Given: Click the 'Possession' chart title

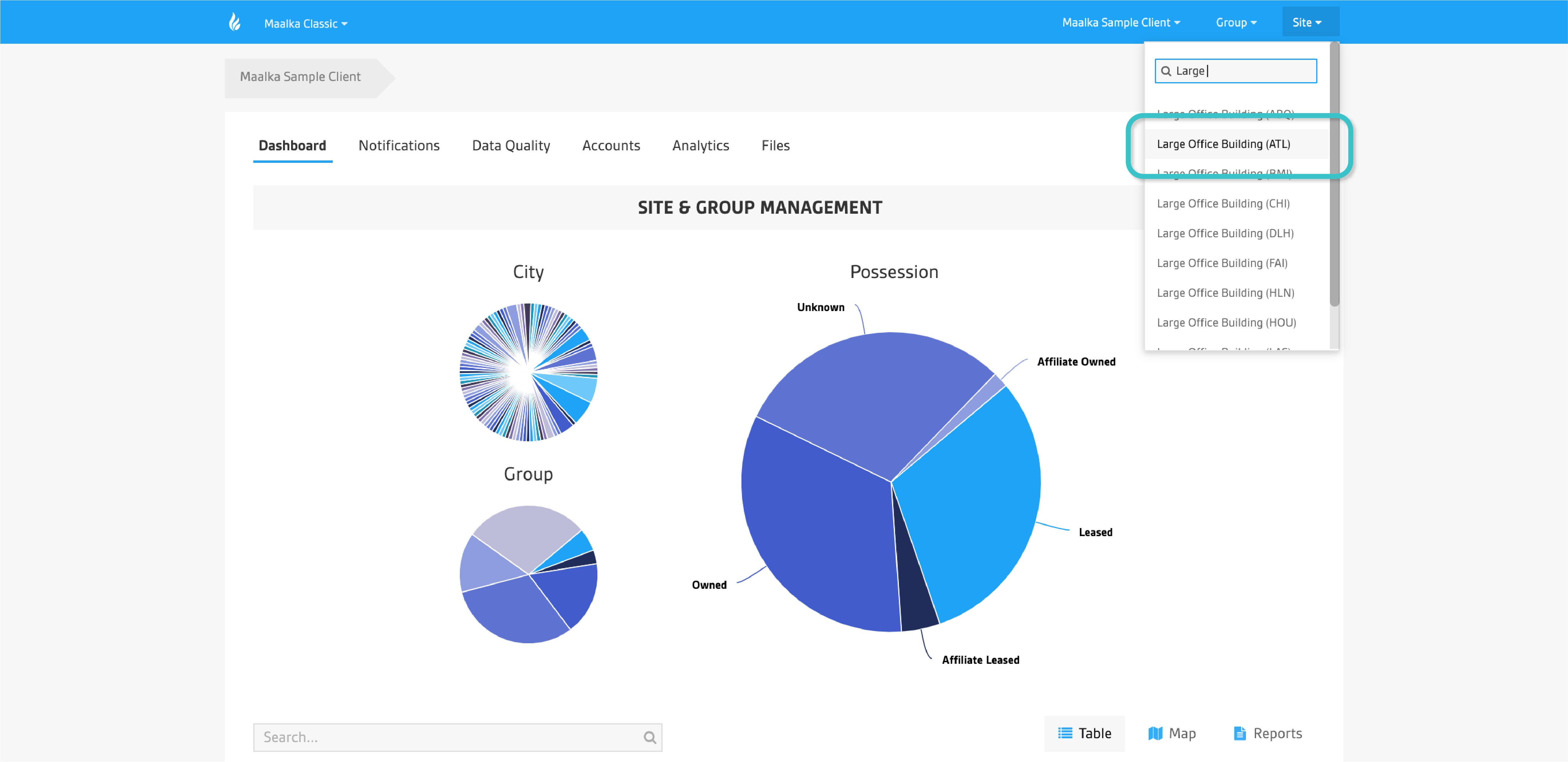Looking at the screenshot, I should pos(894,271).
